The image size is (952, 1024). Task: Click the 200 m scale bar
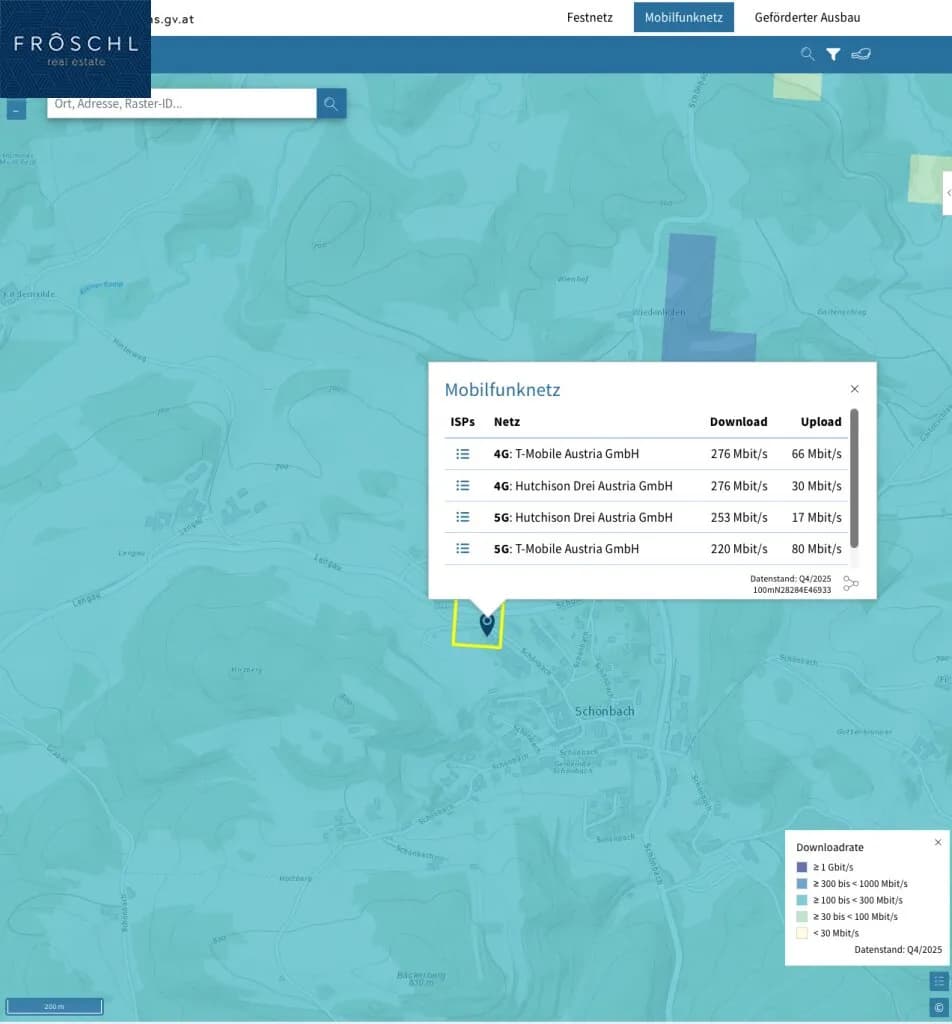(54, 1006)
